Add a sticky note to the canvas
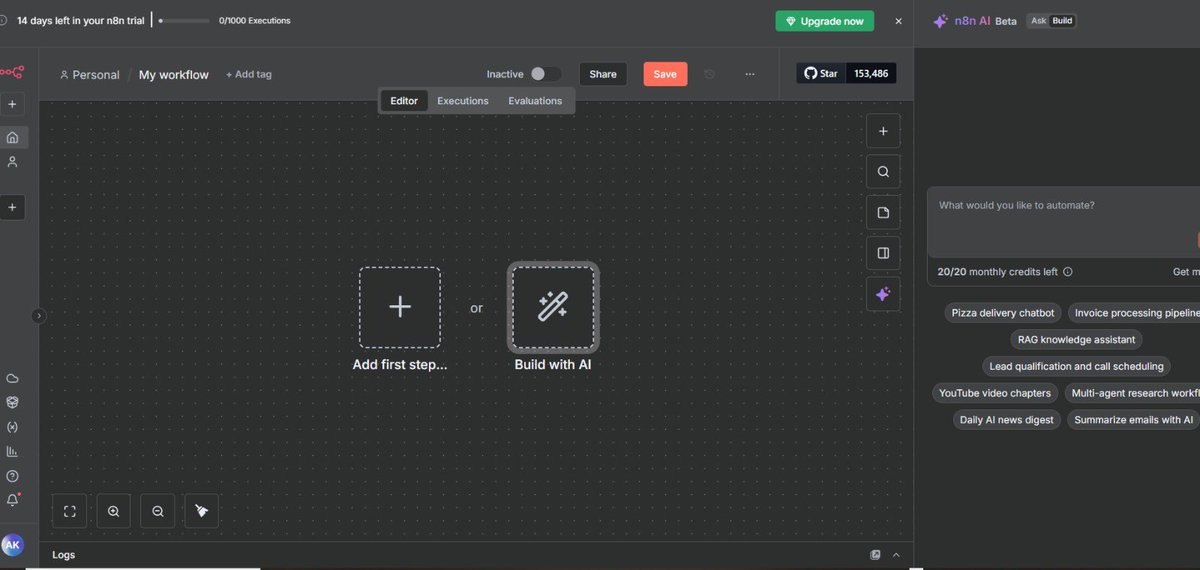The image size is (1200, 570). coord(883,213)
